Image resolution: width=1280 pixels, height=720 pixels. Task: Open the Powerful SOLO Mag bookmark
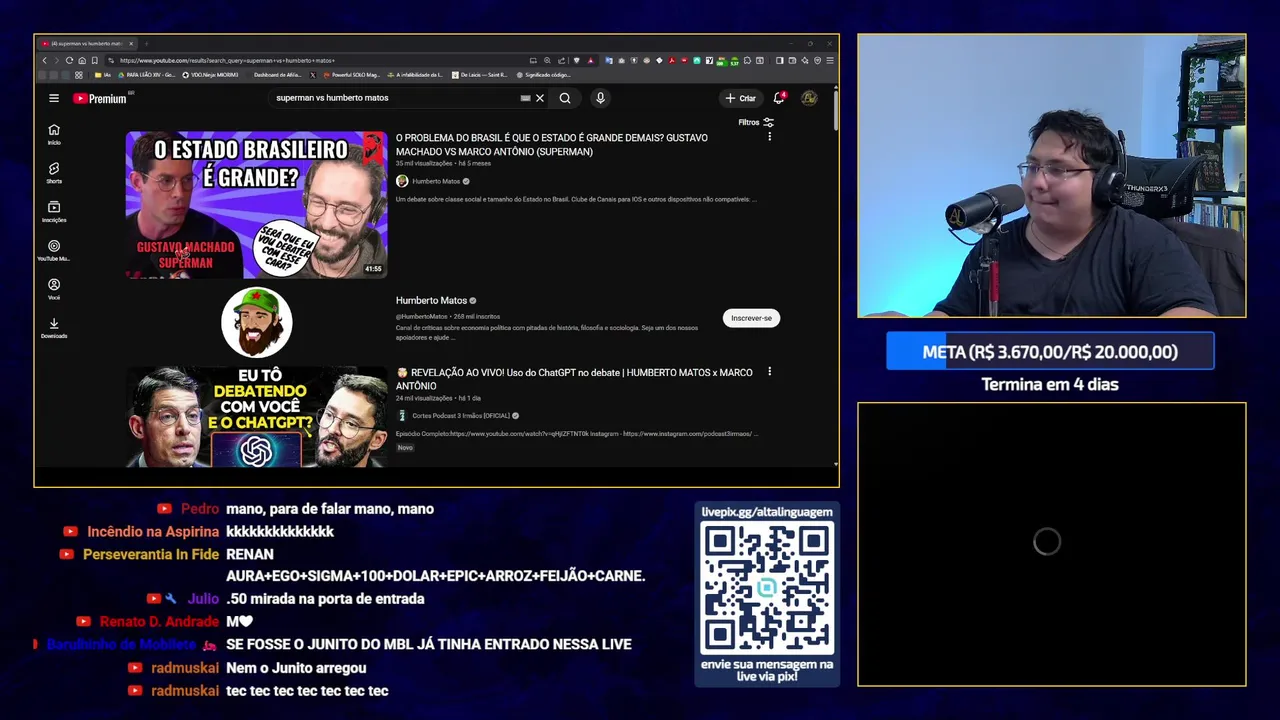(x=350, y=75)
